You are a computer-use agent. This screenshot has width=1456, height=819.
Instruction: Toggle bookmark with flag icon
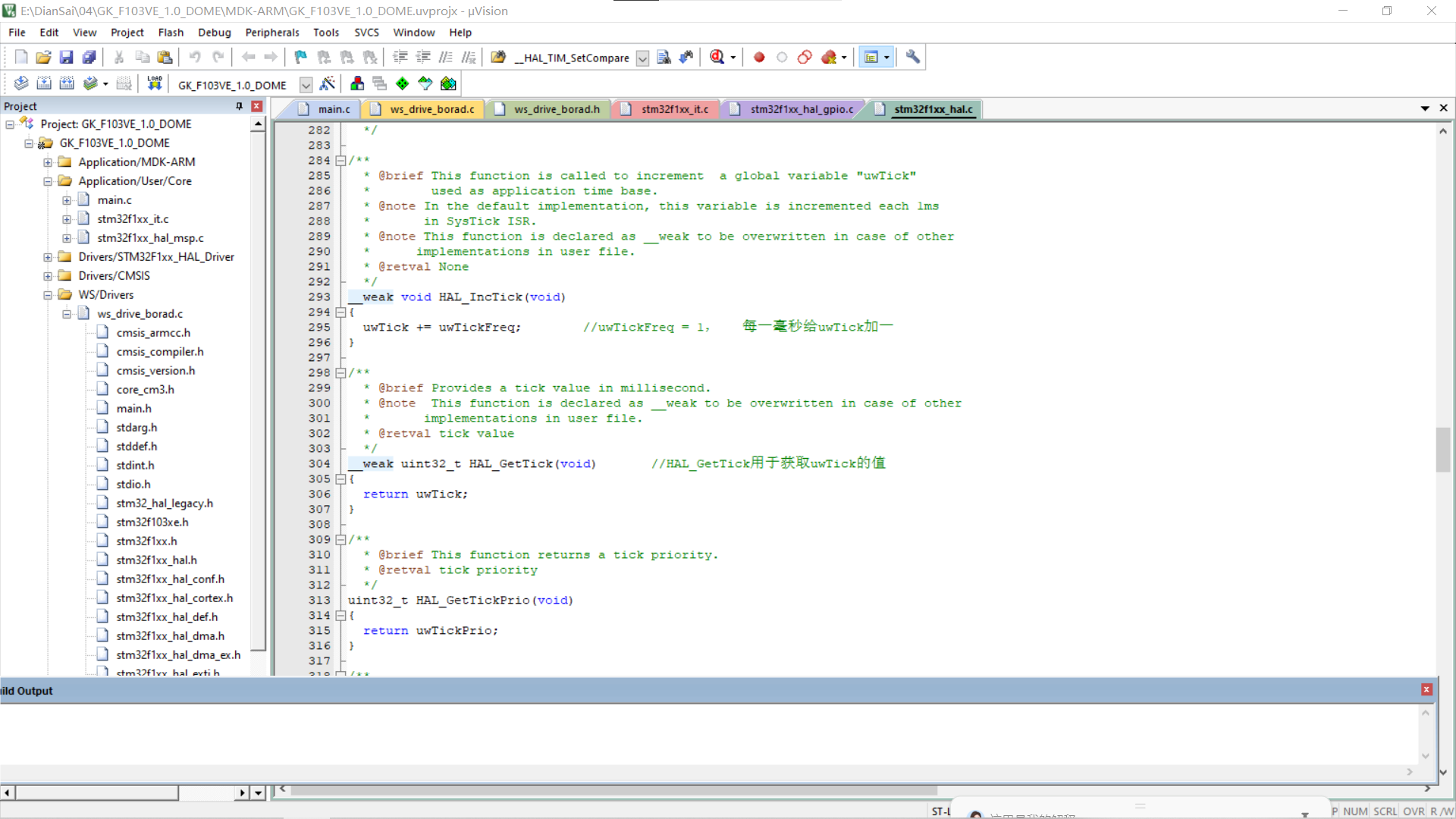coord(301,57)
